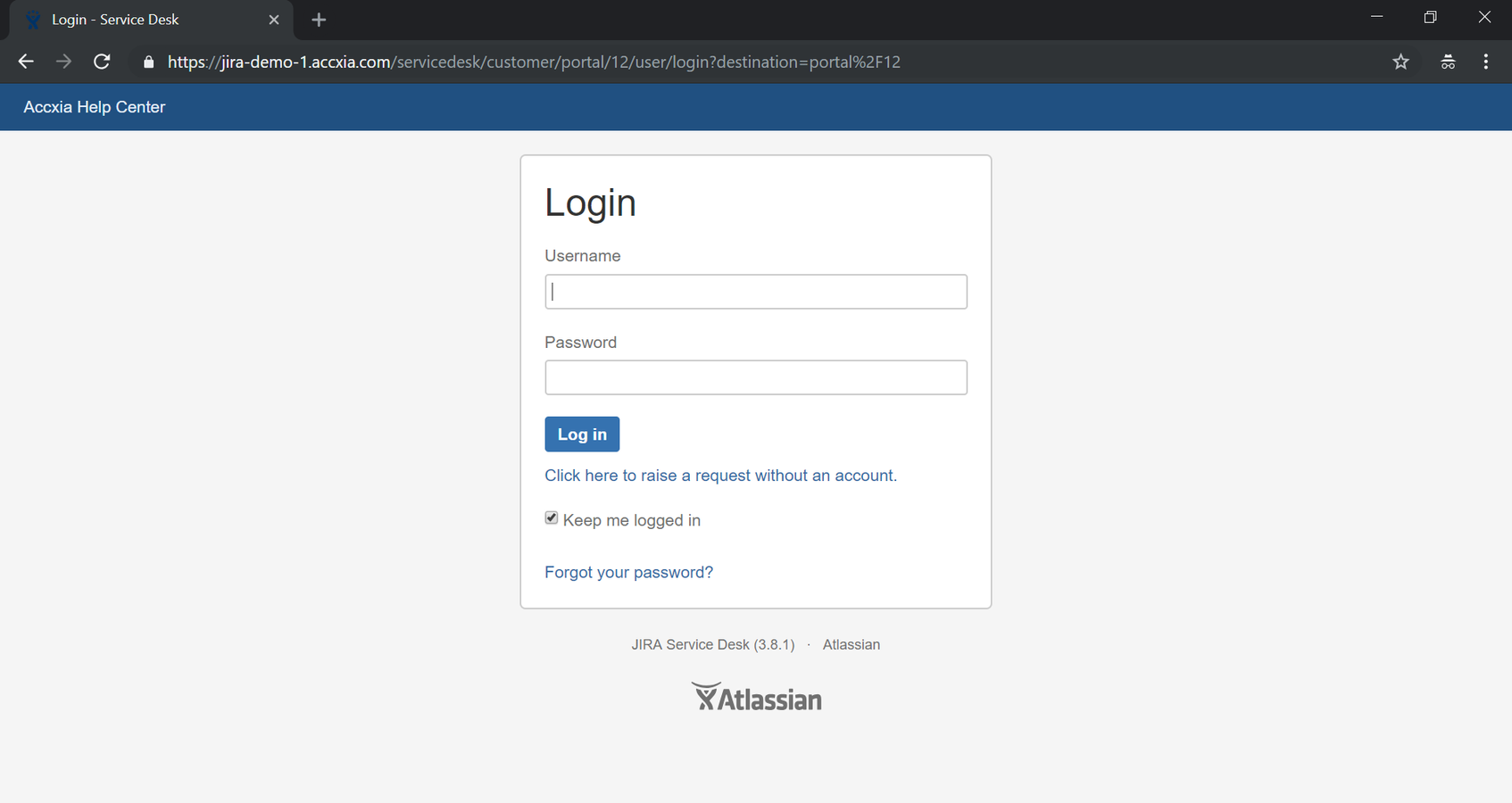Image resolution: width=1512 pixels, height=803 pixels.
Task: Click the Atlassian logo in footer
Action: point(757,697)
